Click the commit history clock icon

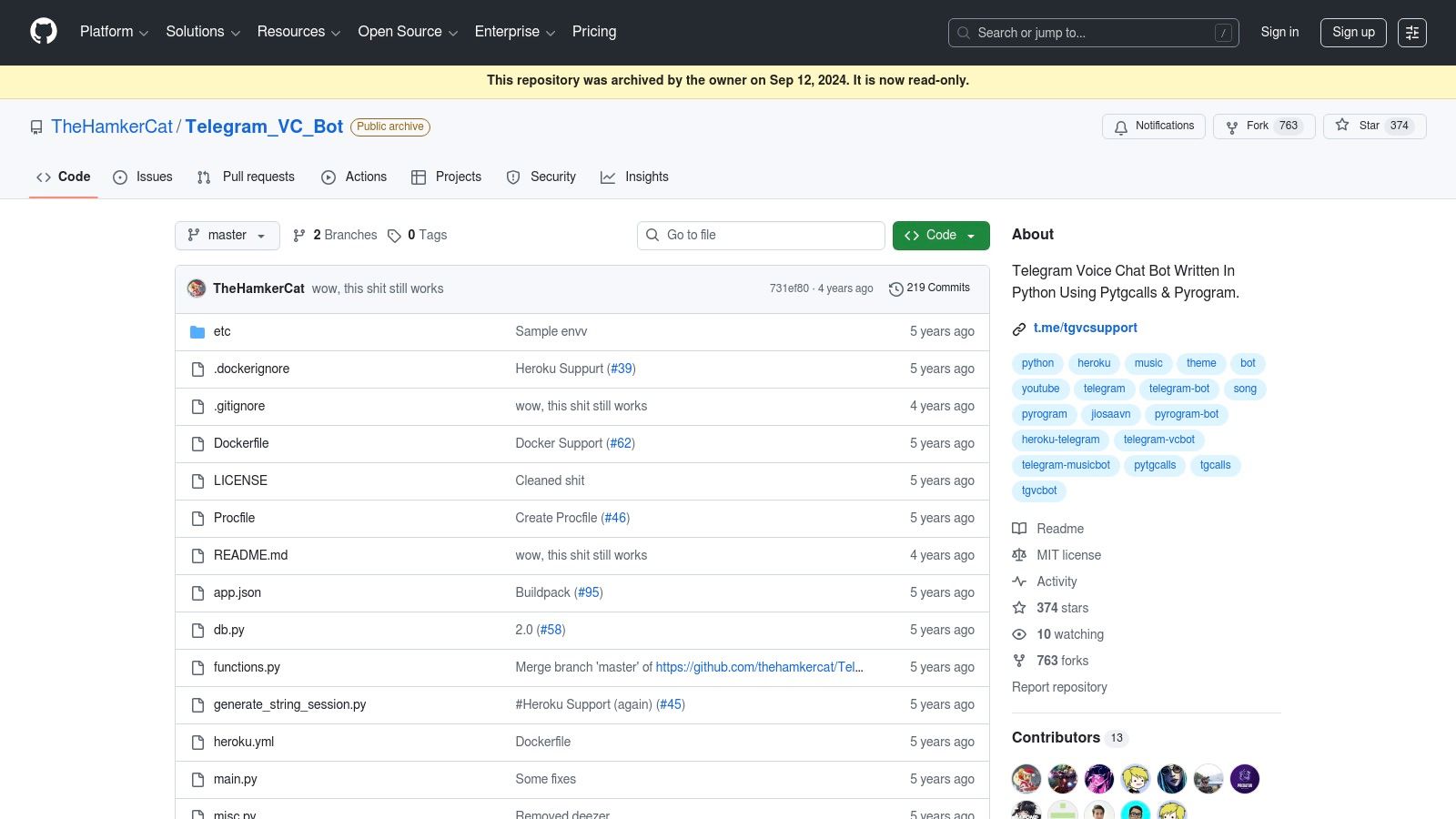pos(896,288)
